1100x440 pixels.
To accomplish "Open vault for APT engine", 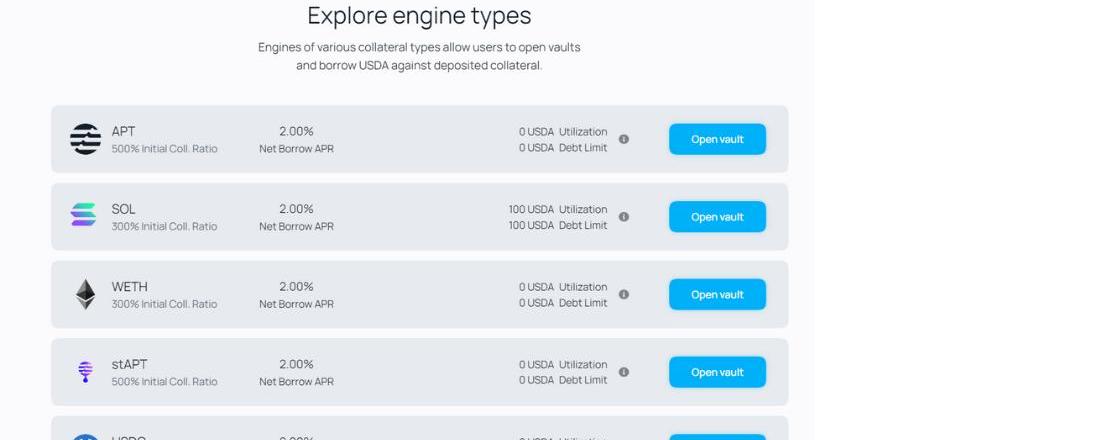I will click(717, 139).
